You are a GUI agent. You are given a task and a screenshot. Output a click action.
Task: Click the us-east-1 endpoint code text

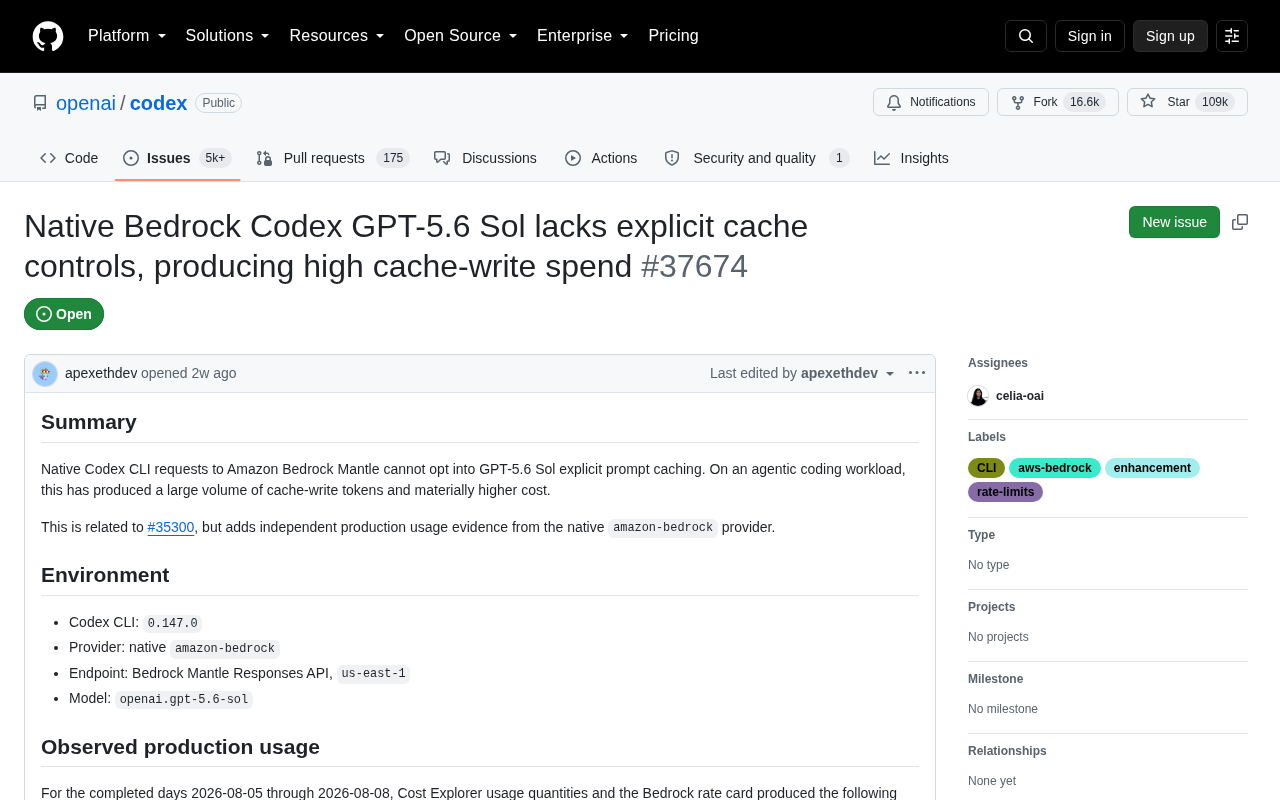pyautogui.click(x=373, y=674)
